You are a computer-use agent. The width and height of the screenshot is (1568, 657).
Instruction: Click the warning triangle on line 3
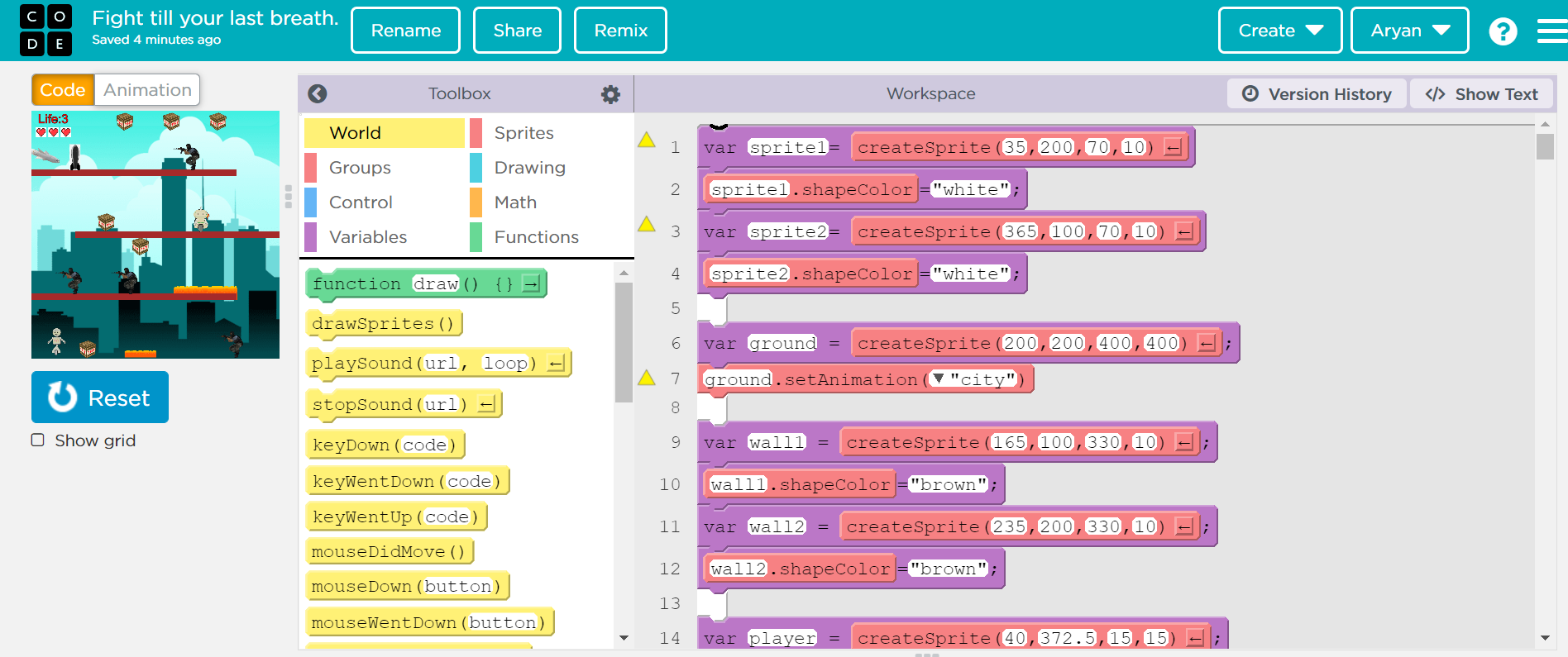point(647,224)
